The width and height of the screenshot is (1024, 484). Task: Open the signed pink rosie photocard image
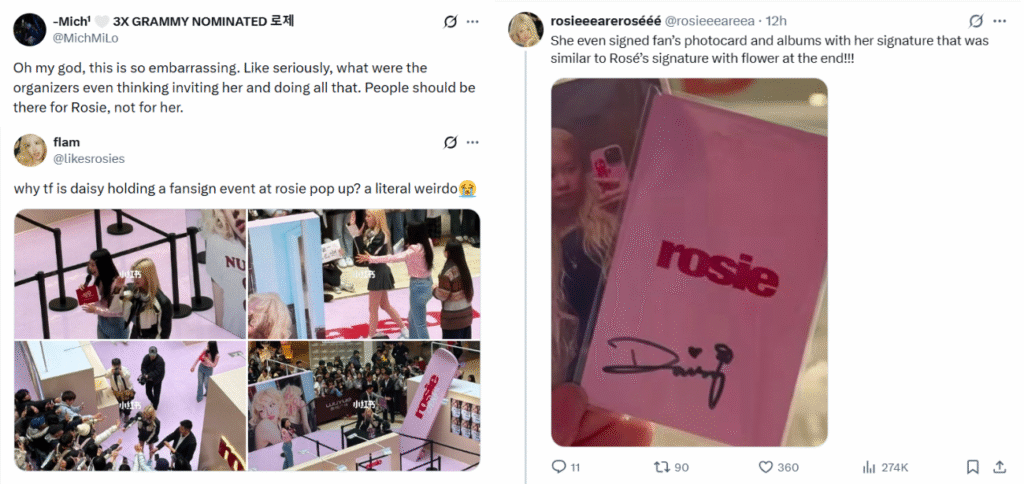(689, 263)
